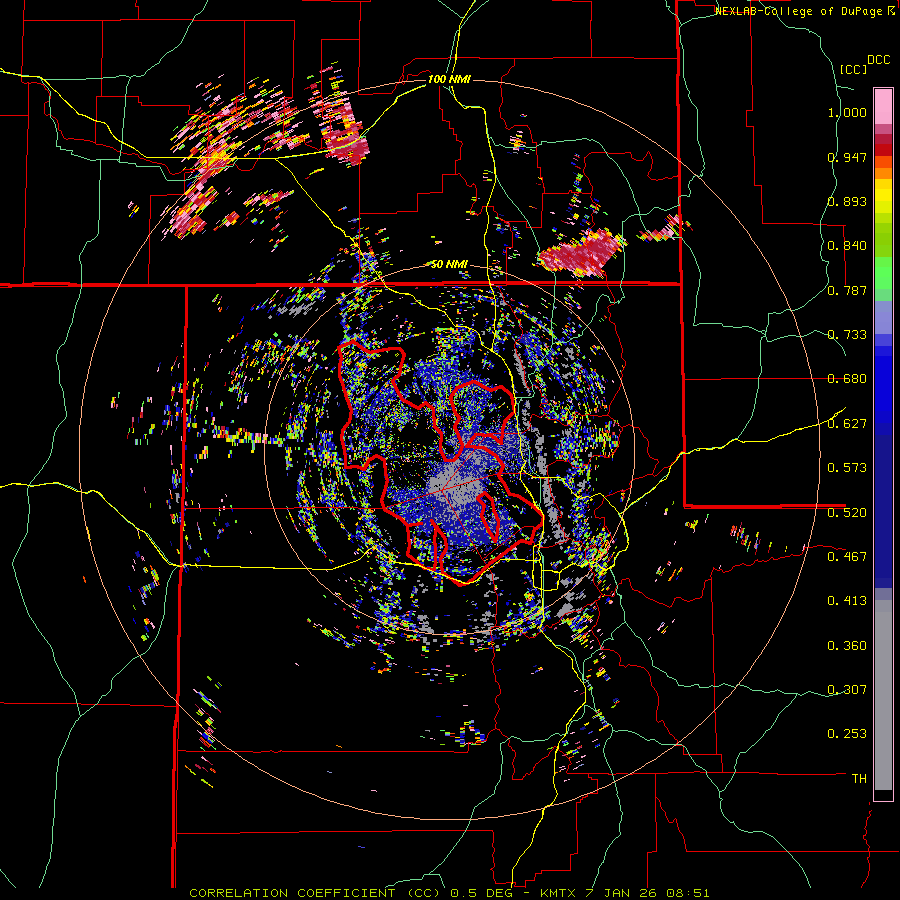Select the 0.733 scale value
The image size is (900, 900).
pyautogui.click(x=847, y=335)
